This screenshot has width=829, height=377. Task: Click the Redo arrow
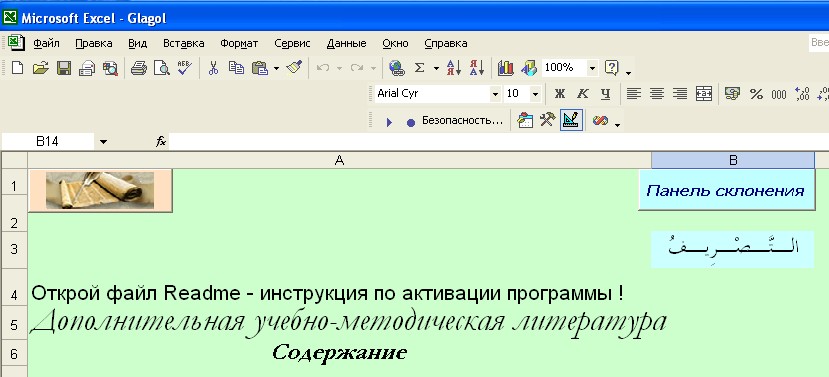[357, 68]
